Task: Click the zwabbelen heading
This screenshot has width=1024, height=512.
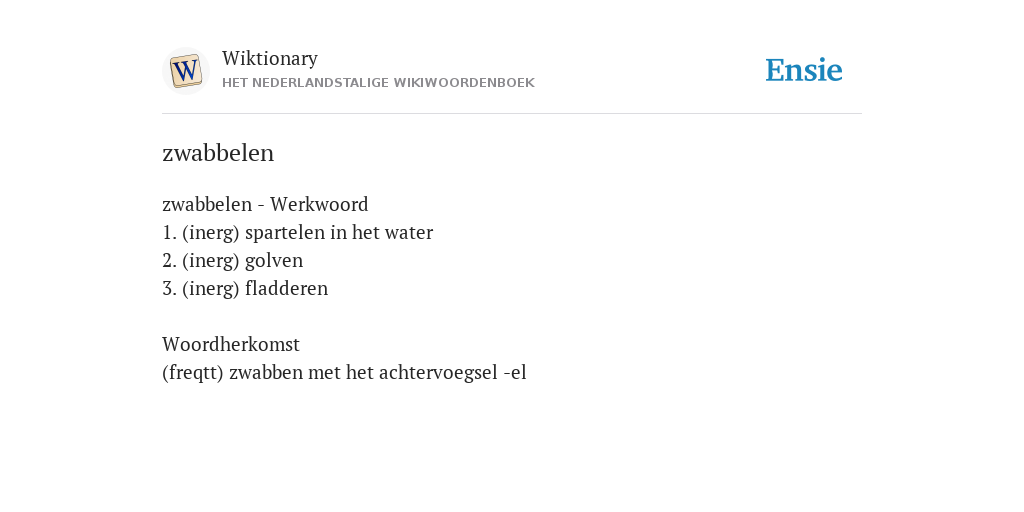Action: point(218,153)
